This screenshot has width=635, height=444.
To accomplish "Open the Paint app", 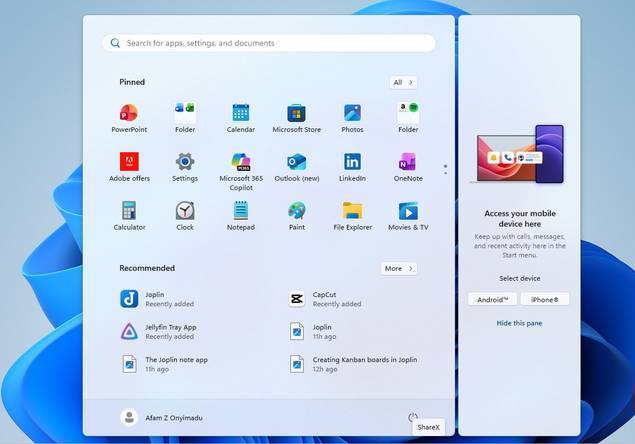I will pyautogui.click(x=296, y=216).
